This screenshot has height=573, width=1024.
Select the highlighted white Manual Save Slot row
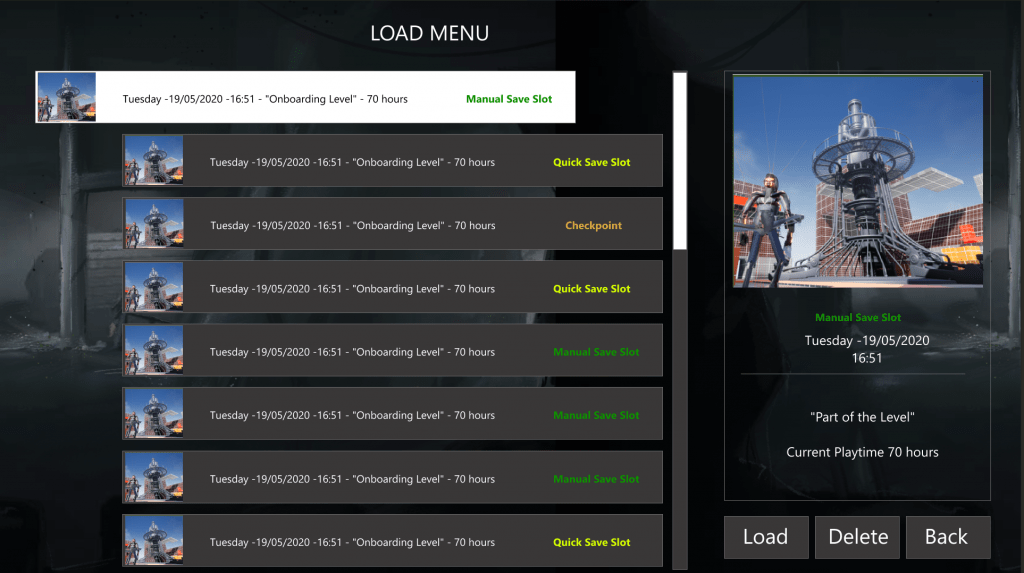306,97
